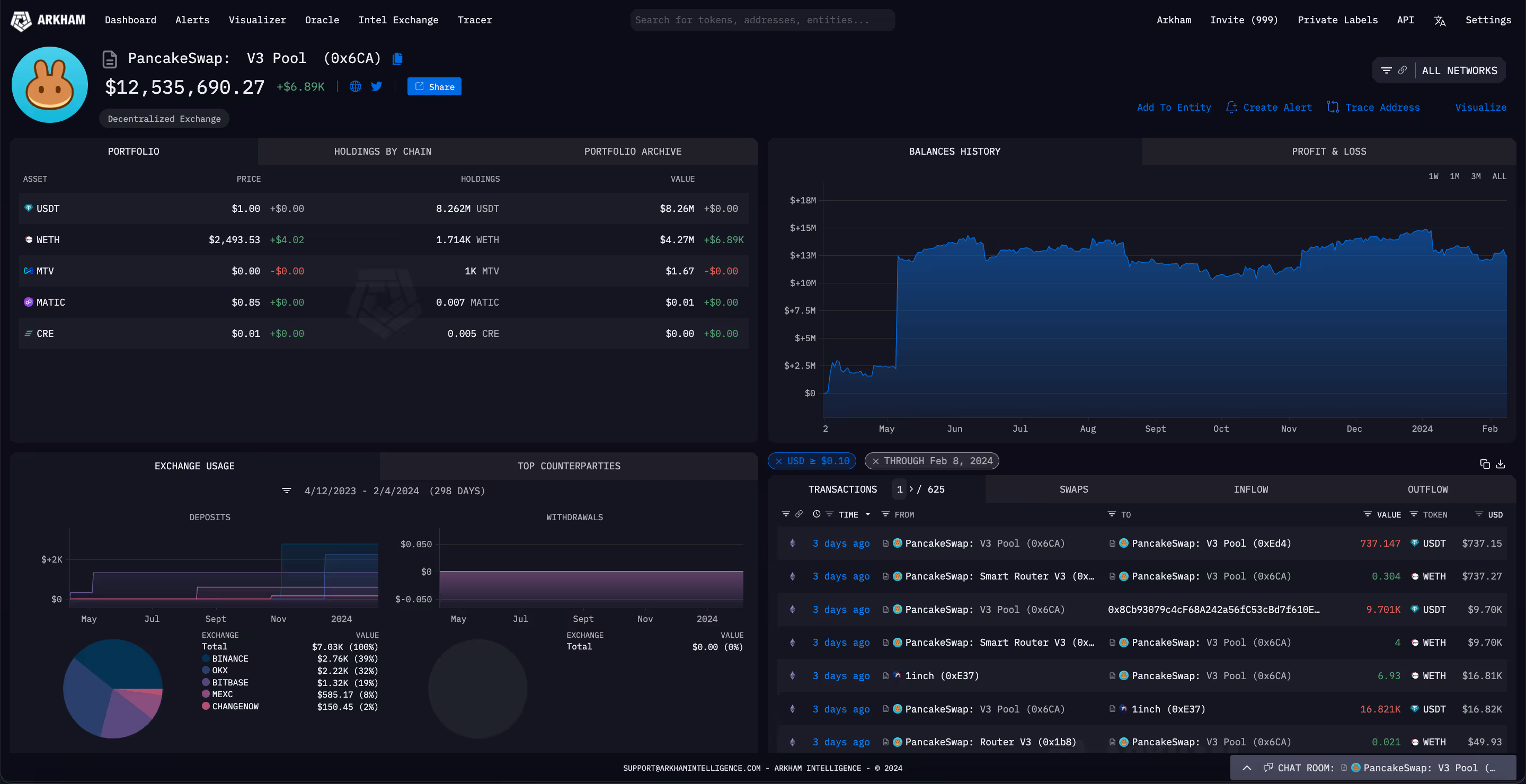Switch to the Holdings By Chain tab
Screen dimensions: 1526x784
383,152
